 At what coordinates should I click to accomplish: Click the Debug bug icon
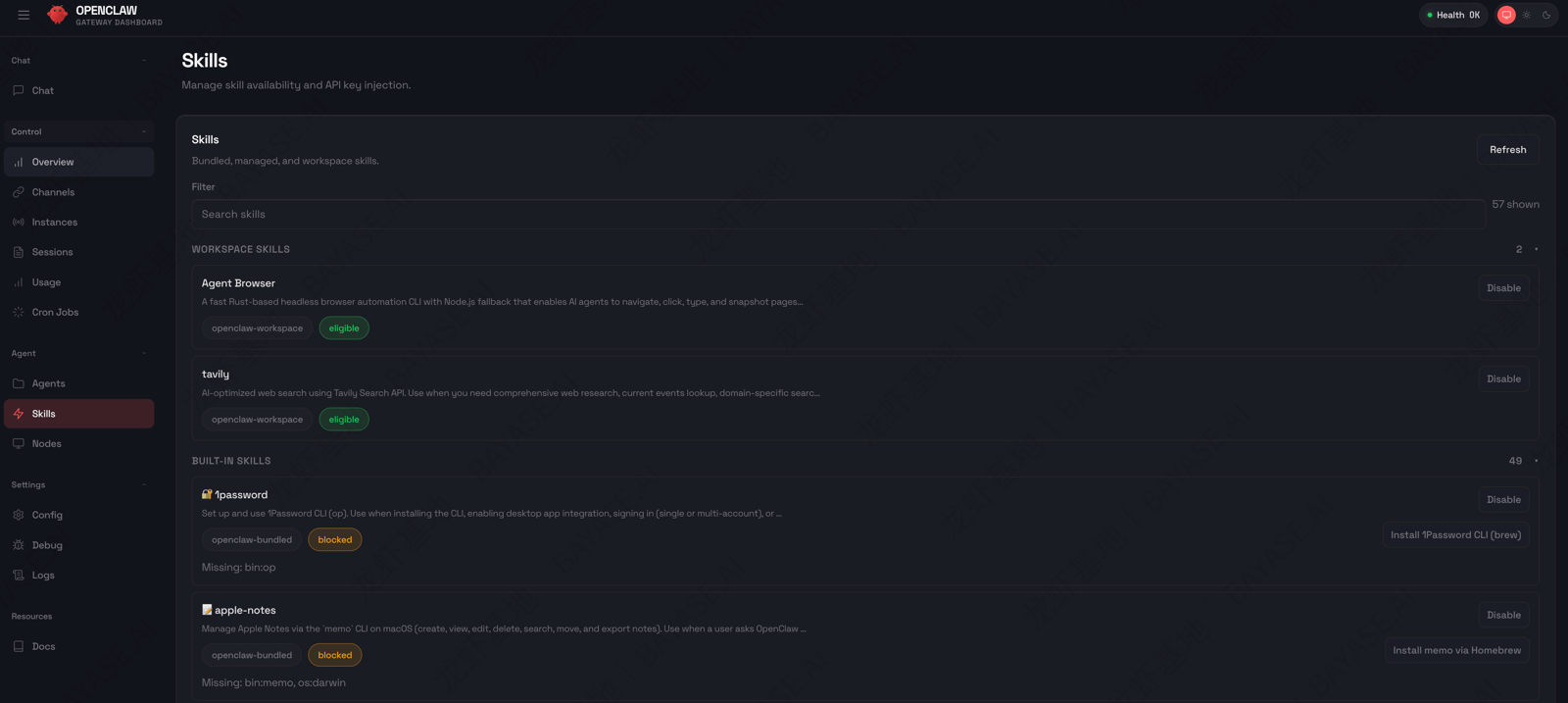point(19,545)
